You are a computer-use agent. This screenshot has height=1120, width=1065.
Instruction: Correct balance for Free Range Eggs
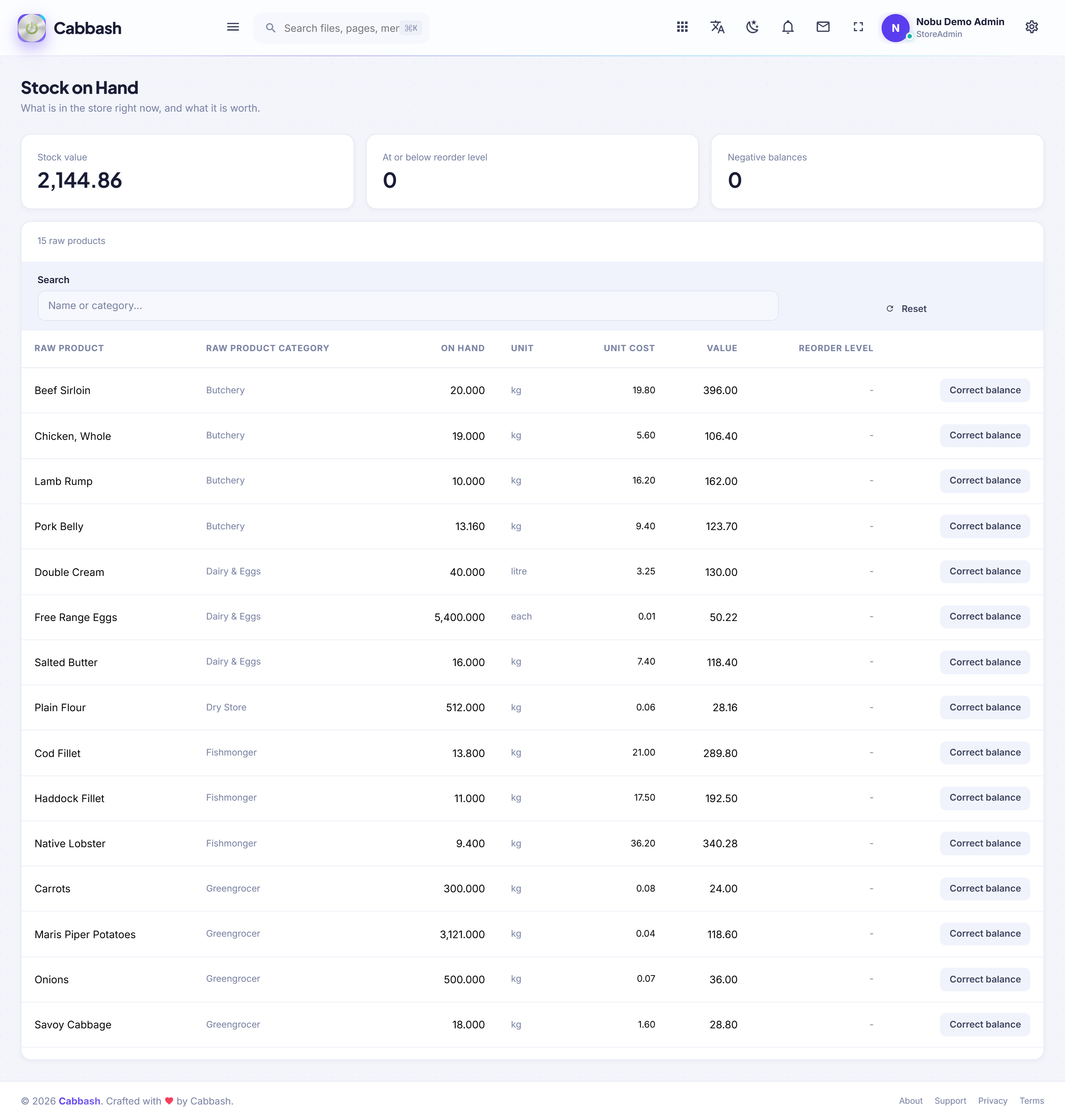[984, 617]
